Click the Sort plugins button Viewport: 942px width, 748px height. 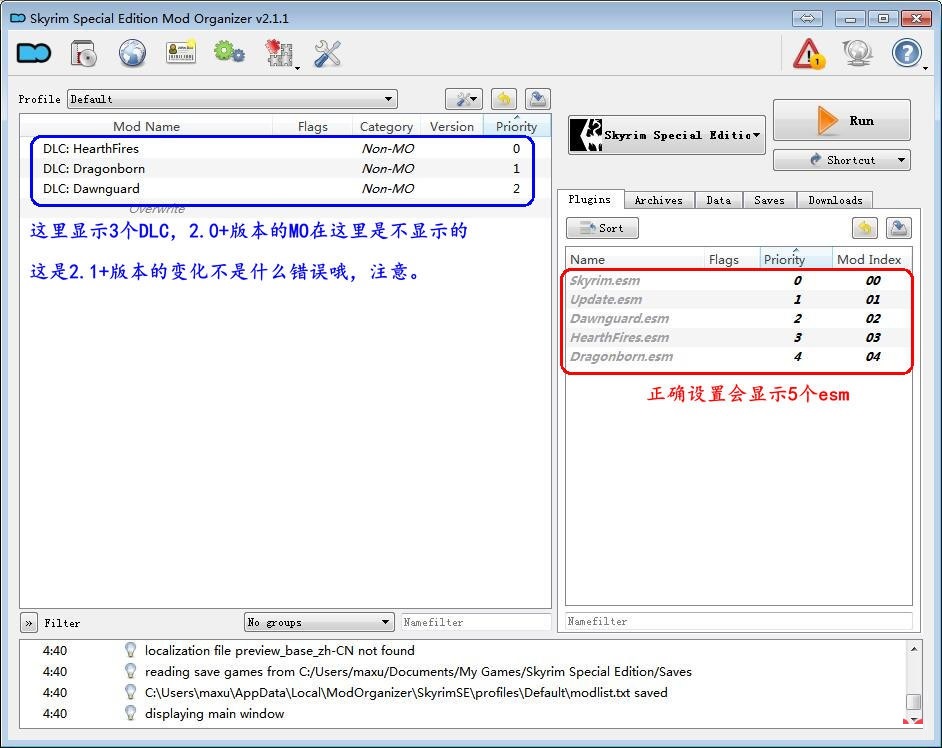pyautogui.click(x=602, y=228)
